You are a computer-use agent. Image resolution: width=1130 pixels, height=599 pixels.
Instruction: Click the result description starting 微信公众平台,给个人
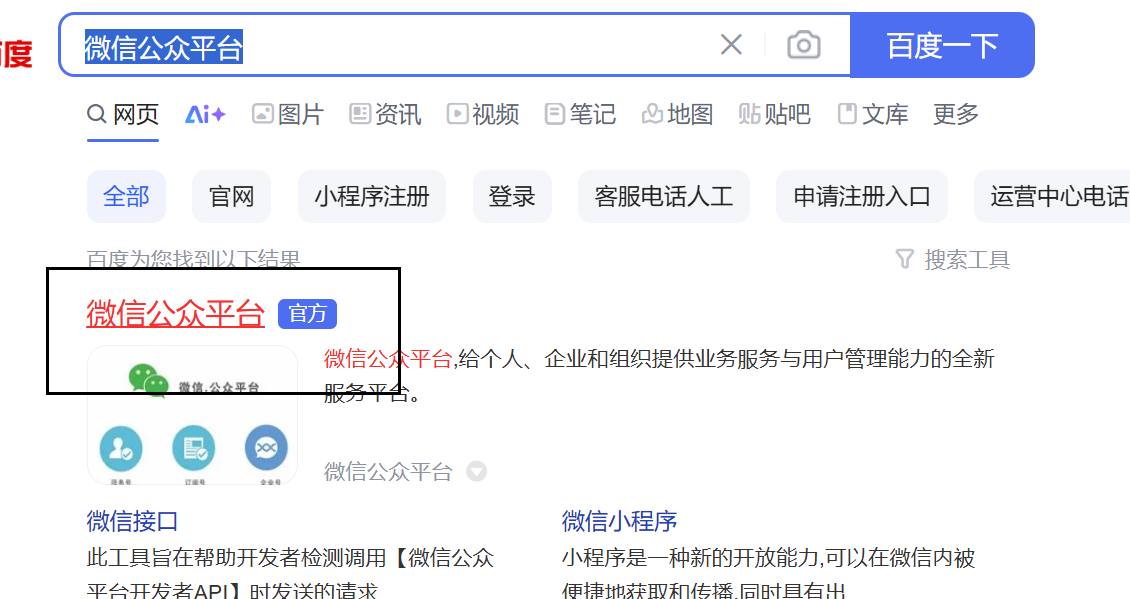(659, 376)
